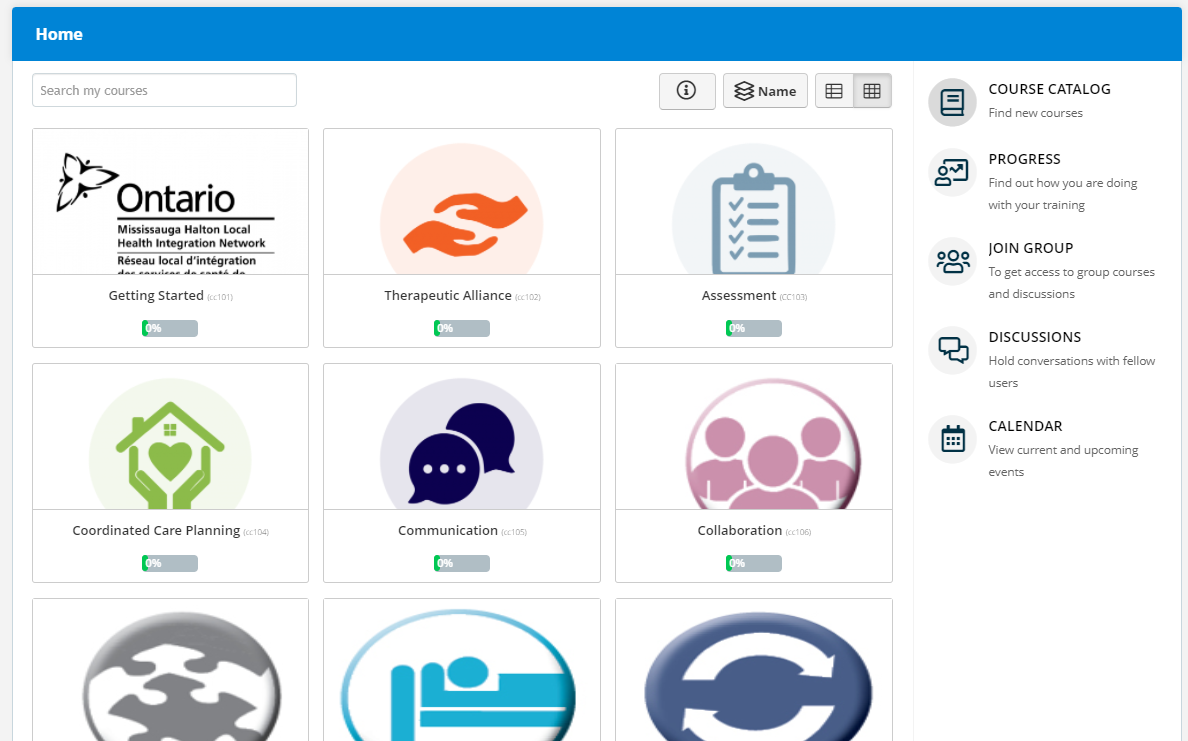The width and height of the screenshot is (1188, 741).
Task: Click 'Find new courses' description text
Action: [x=1035, y=113]
